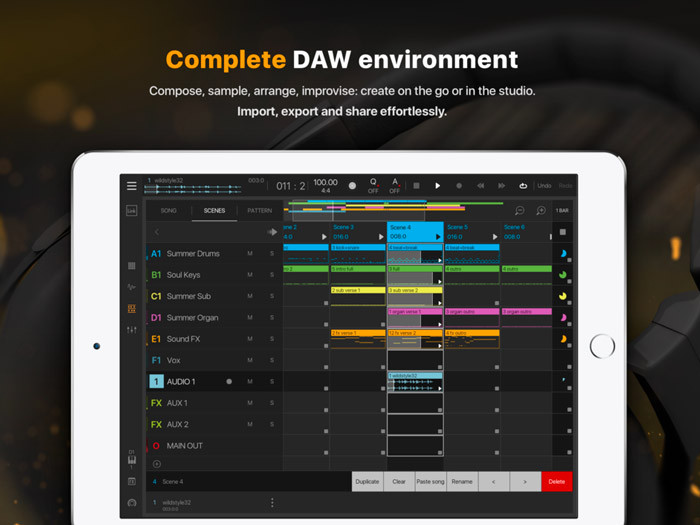This screenshot has height=525, width=700.
Task: Click the Record button in transport
Action: tap(459, 186)
